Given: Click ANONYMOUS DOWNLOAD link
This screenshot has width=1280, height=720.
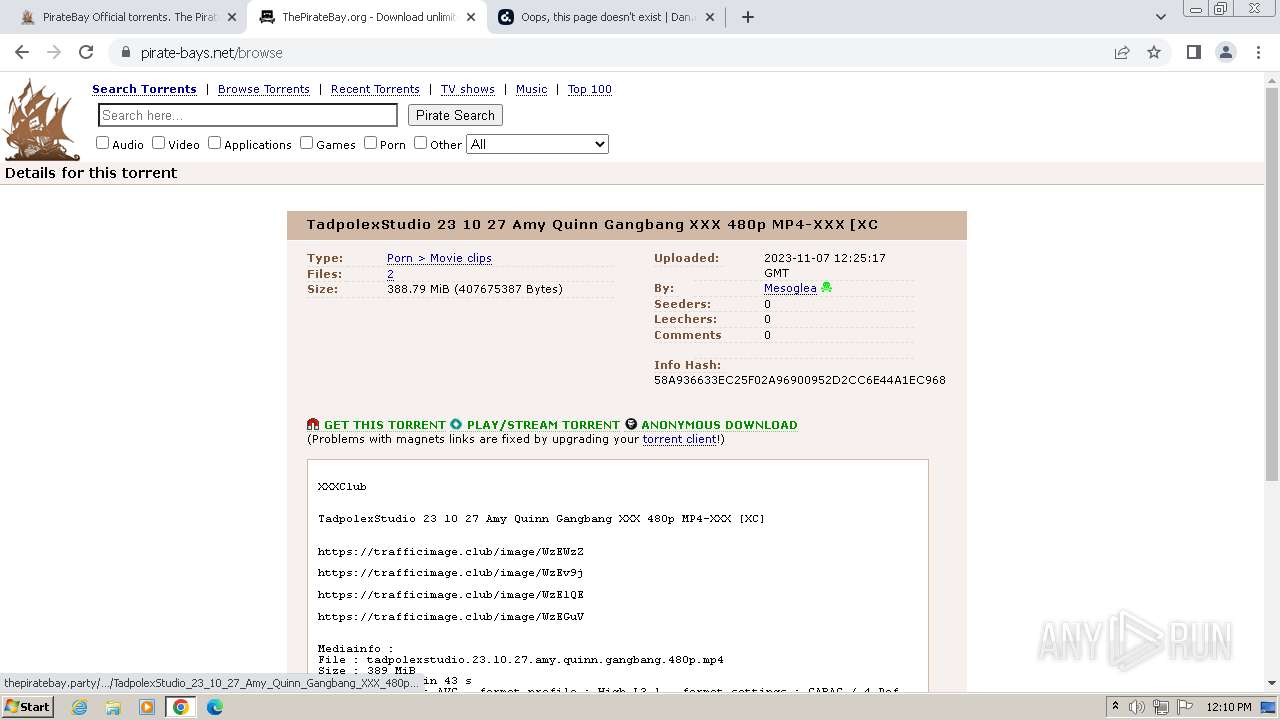Looking at the screenshot, I should 719,425.
